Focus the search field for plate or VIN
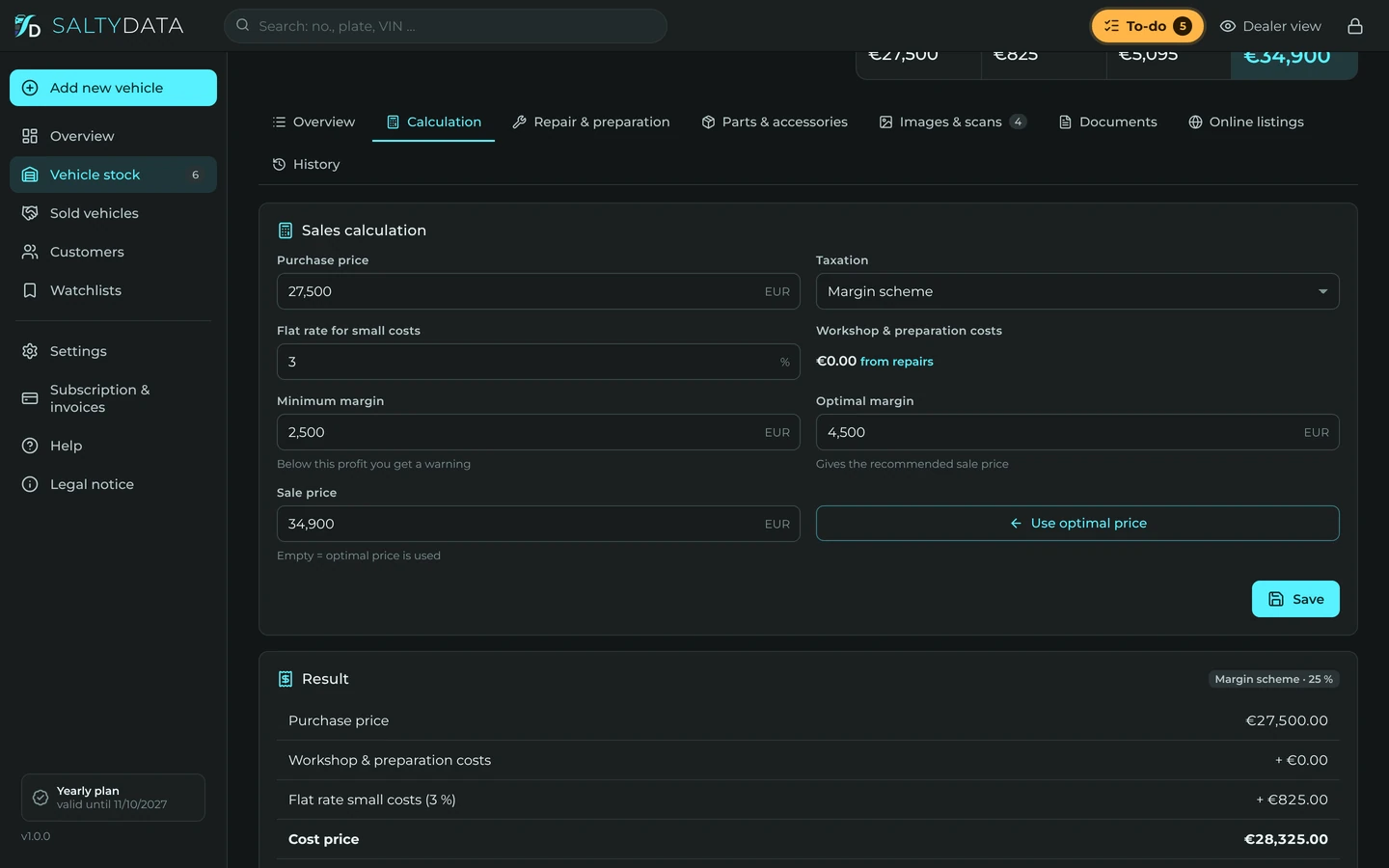 point(446,26)
